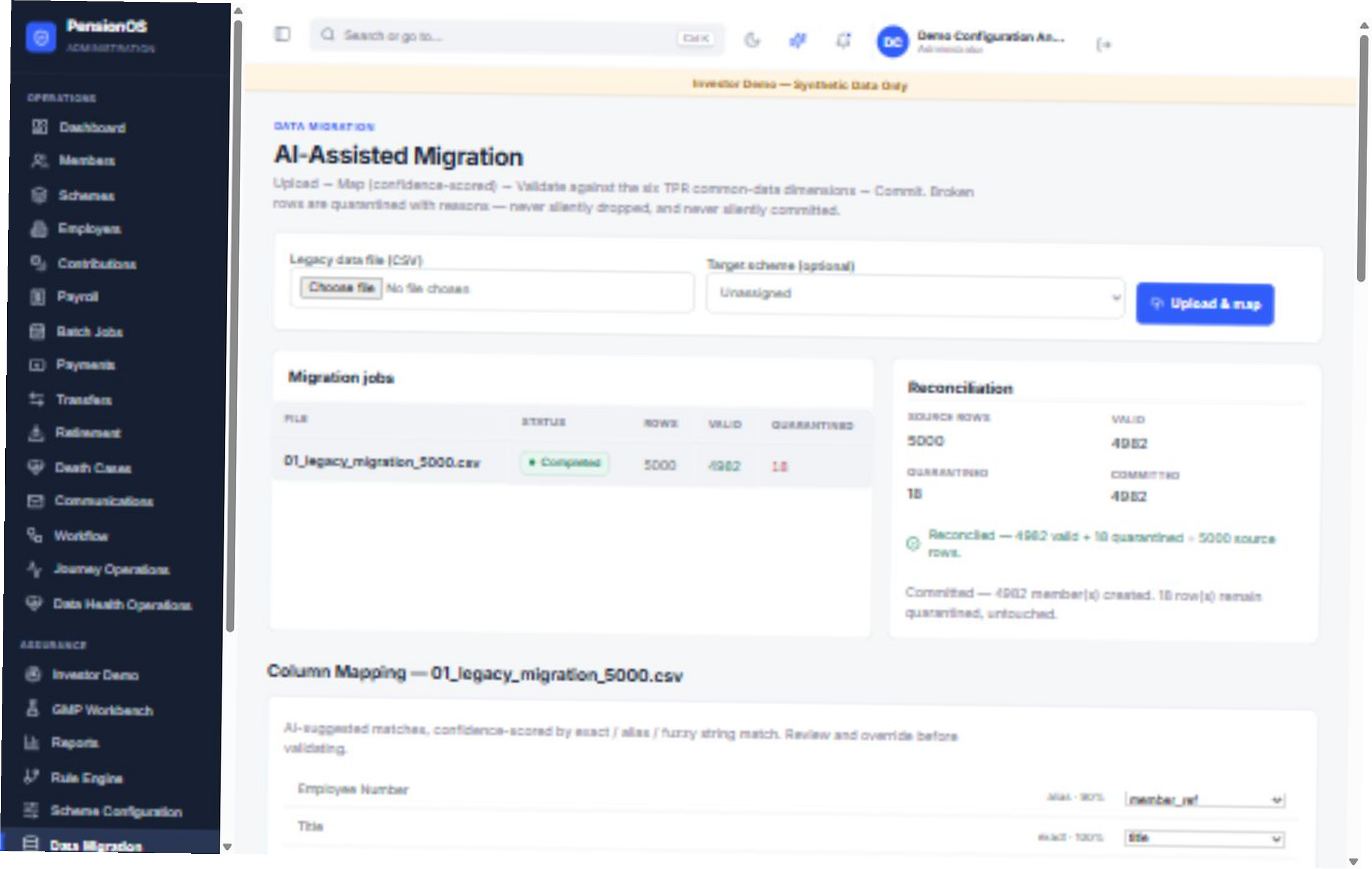Click the Upload & map button
The image size is (1372, 869).
coord(1204,304)
